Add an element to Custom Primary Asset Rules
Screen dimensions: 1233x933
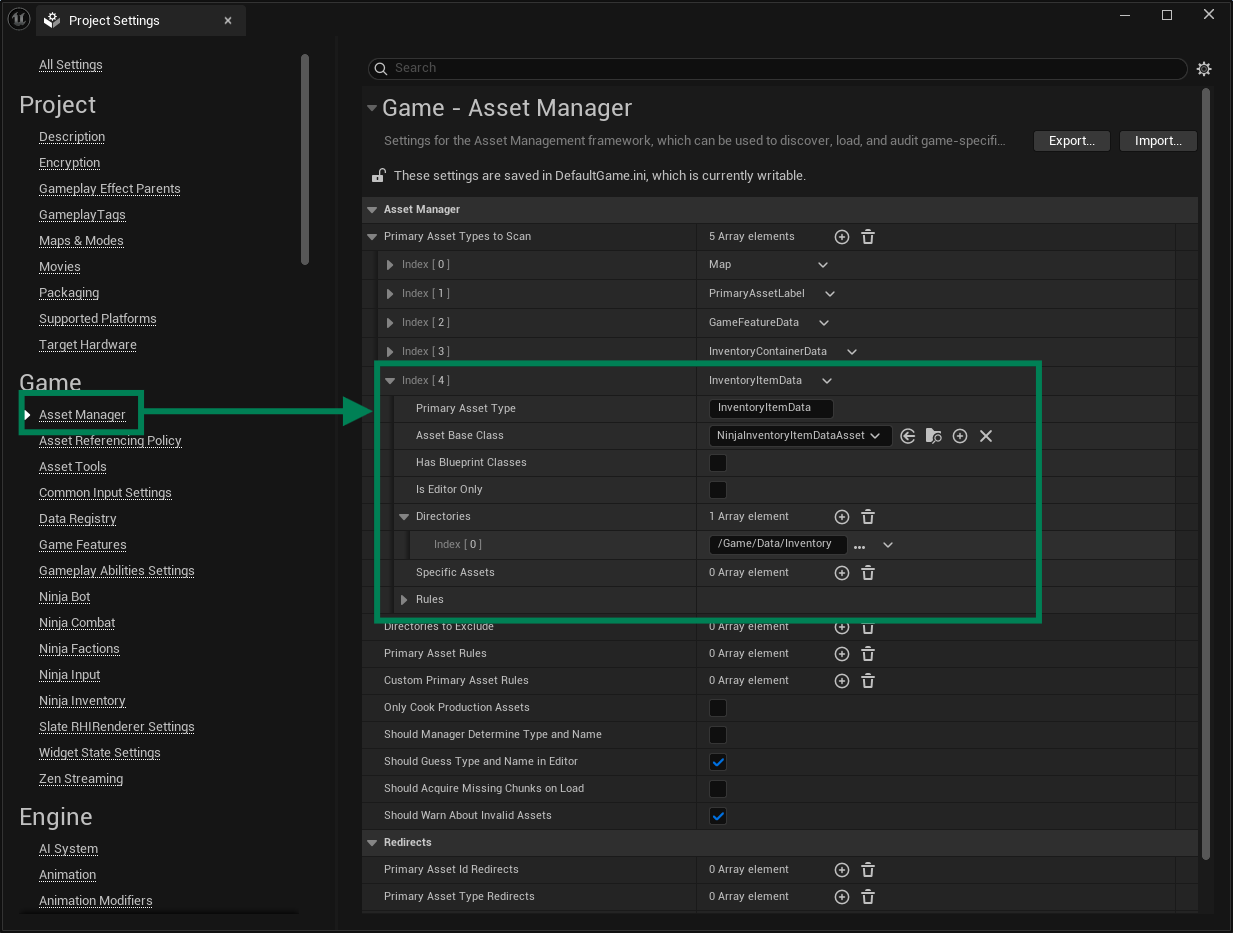841,680
